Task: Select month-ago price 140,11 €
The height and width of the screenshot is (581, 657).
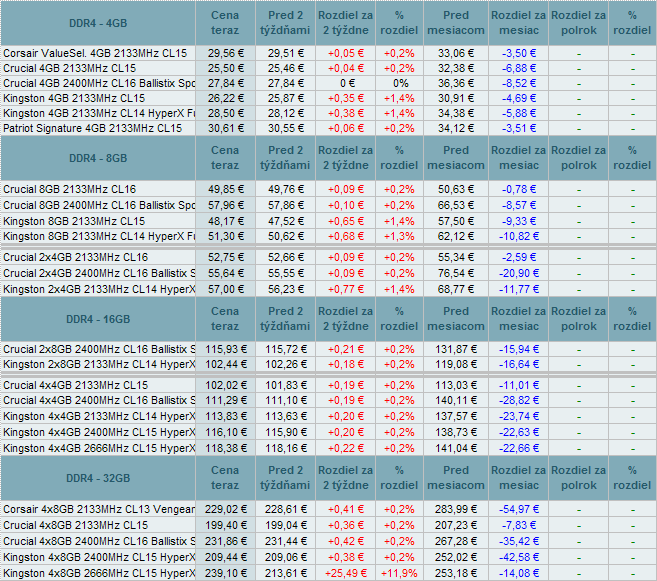Action: pyautogui.click(x=456, y=400)
